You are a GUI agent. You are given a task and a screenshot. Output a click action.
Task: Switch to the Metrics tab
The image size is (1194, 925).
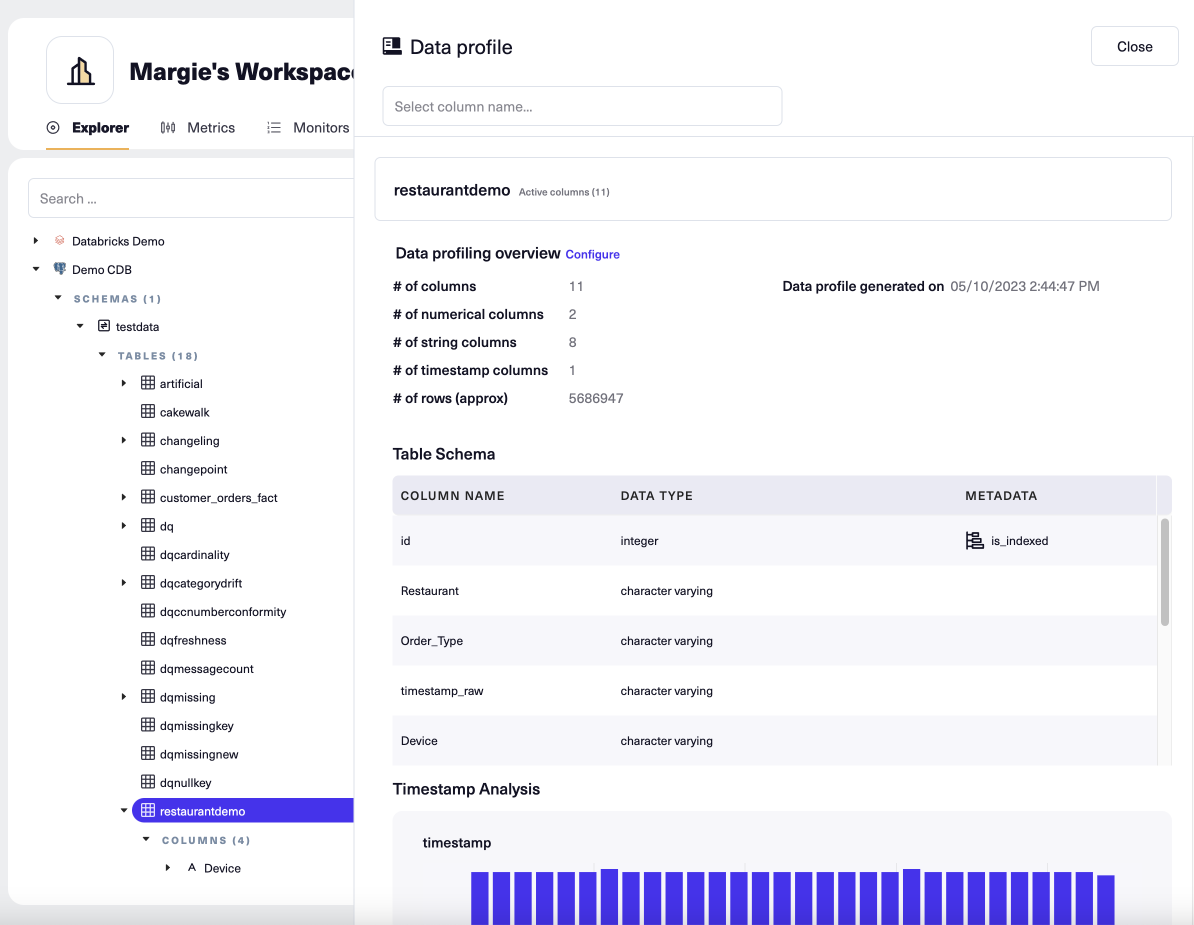point(211,127)
